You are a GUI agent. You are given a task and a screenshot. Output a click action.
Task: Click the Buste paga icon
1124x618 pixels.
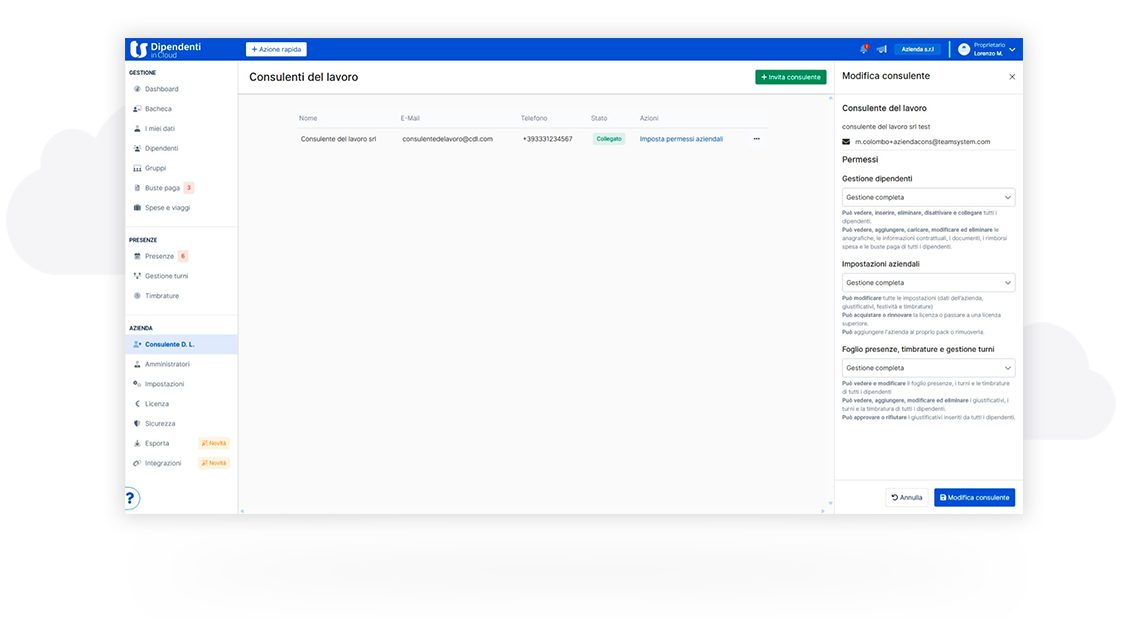[137, 188]
